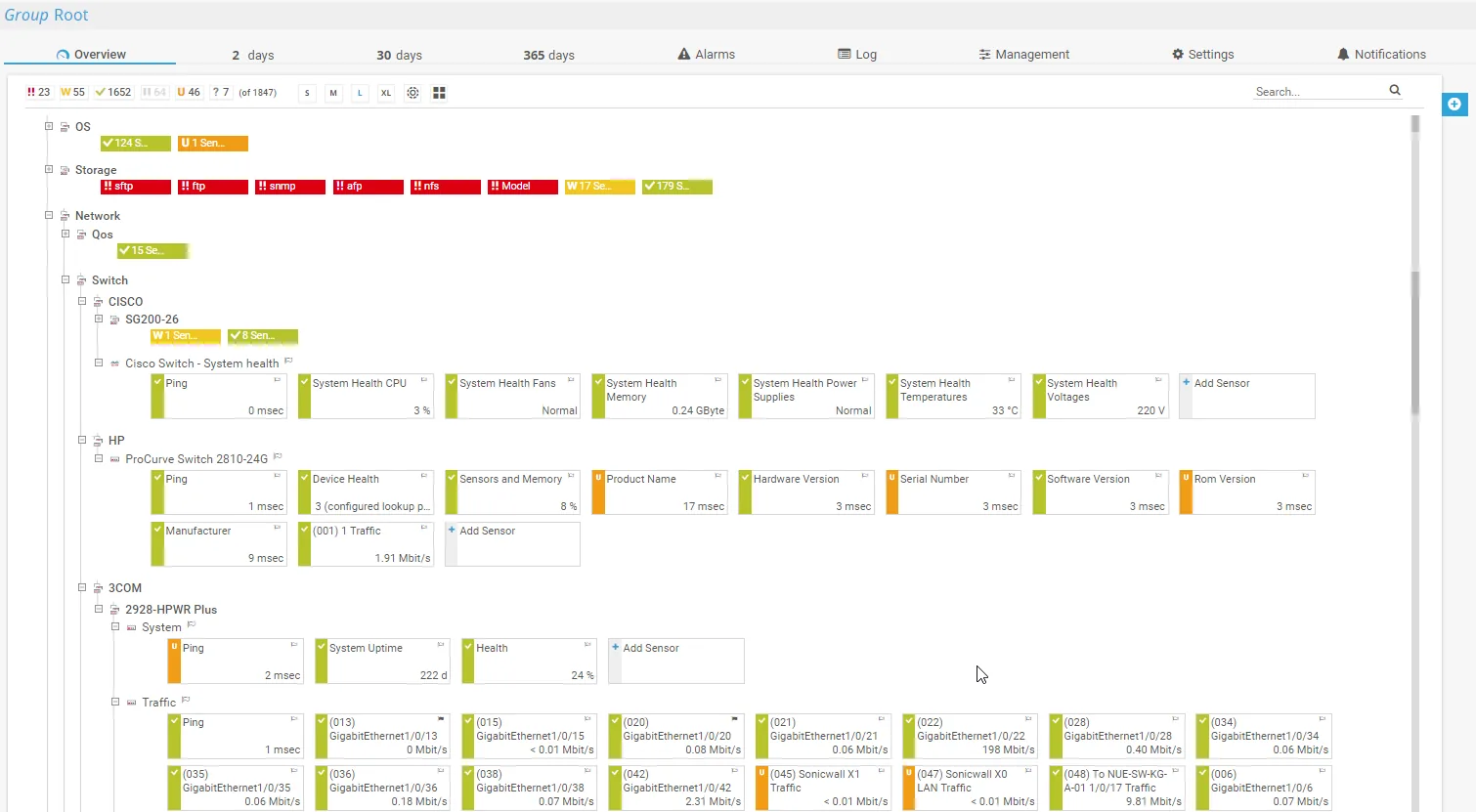Collapse the Qos group
Screen dimensions: 1476x812
[65, 234]
